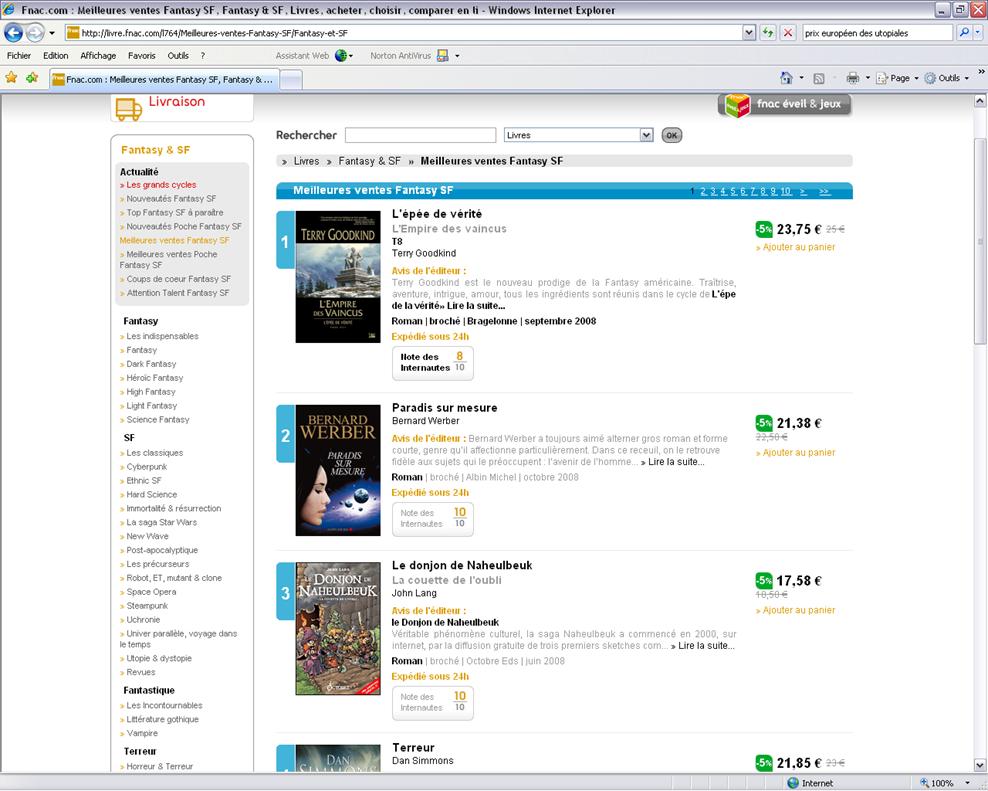Click the fnac éveil & jeux banner
This screenshot has width=988, height=791.
coord(784,105)
